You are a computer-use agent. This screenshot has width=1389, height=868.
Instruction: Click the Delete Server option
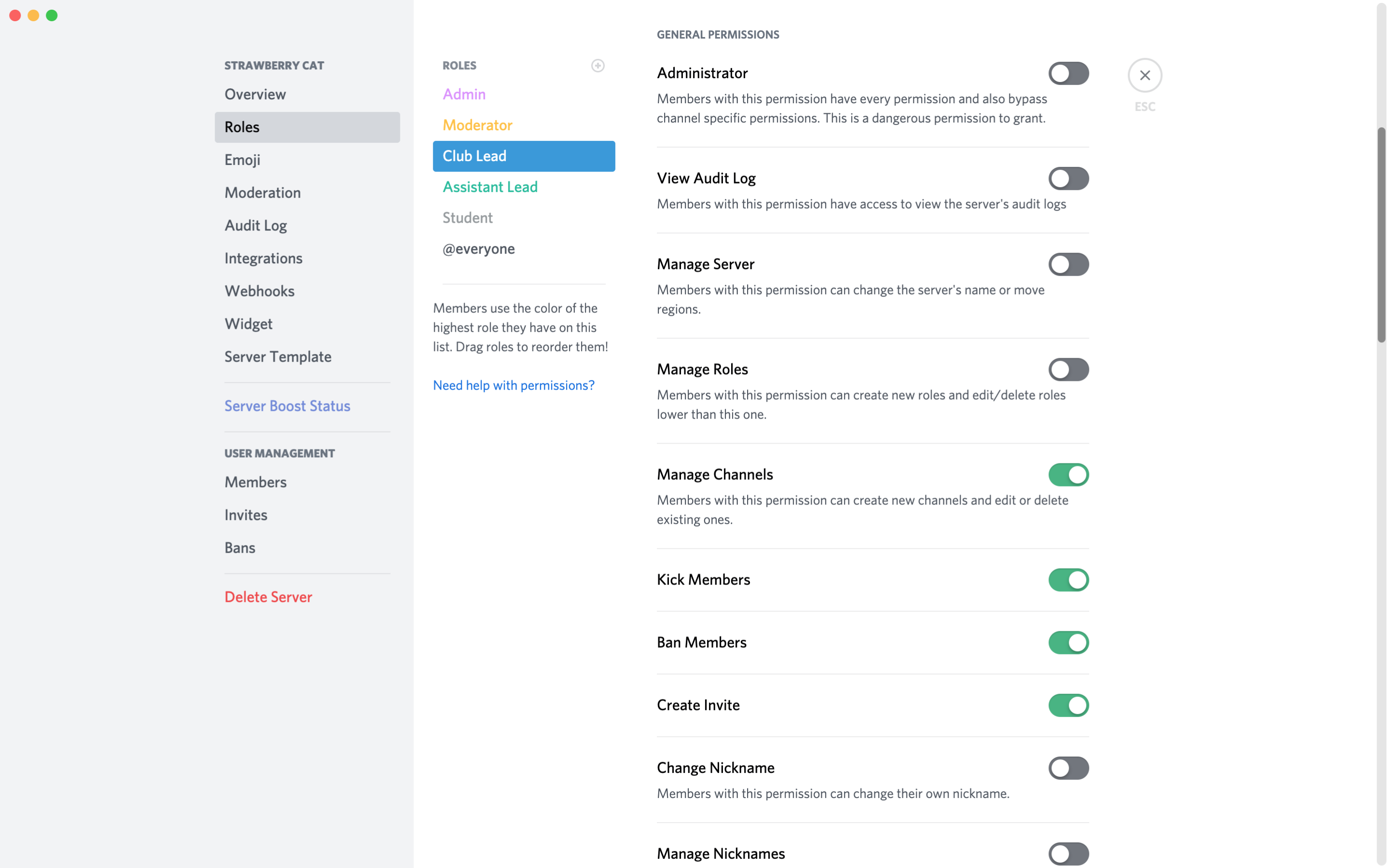pyautogui.click(x=269, y=597)
